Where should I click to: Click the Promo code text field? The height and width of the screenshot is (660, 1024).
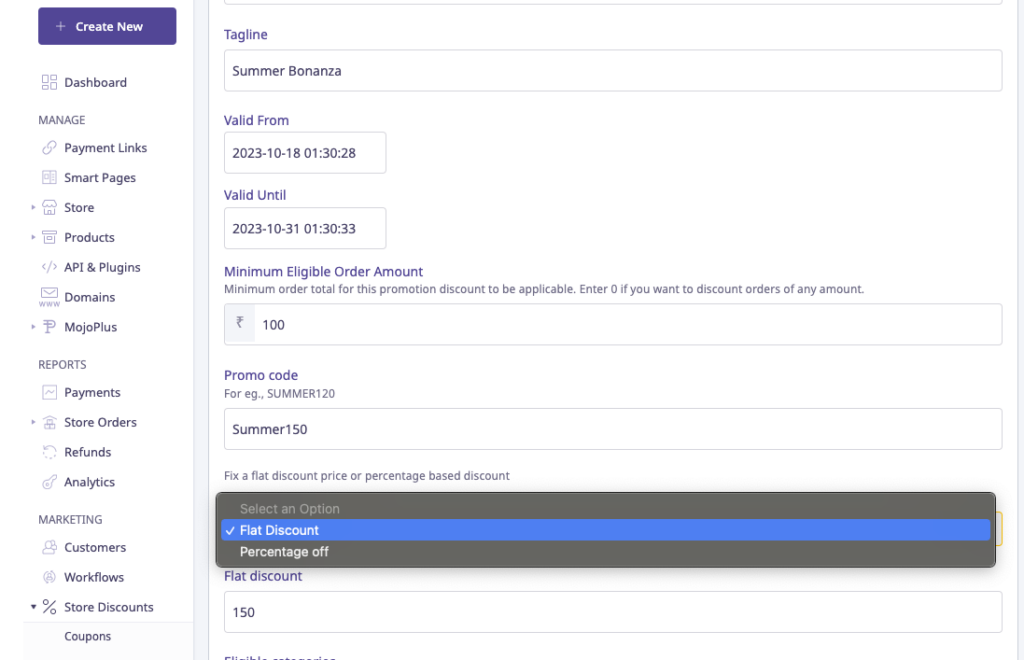pyautogui.click(x=612, y=429)
